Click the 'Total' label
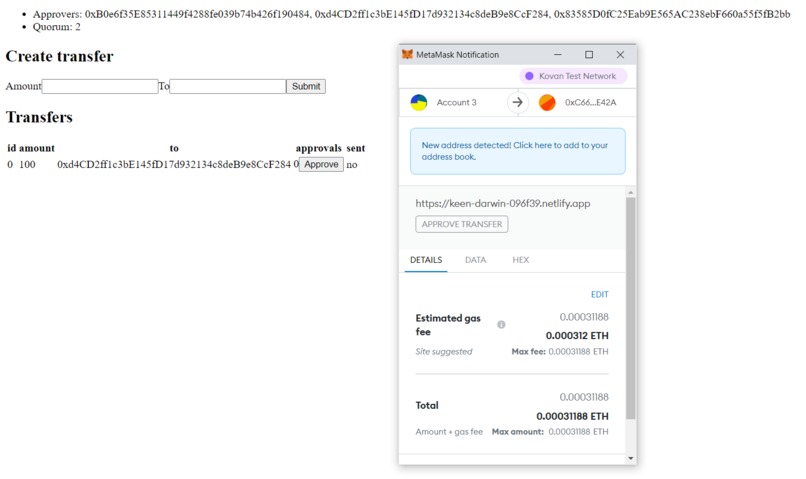 pyautogui.click(x=427, y=406)
